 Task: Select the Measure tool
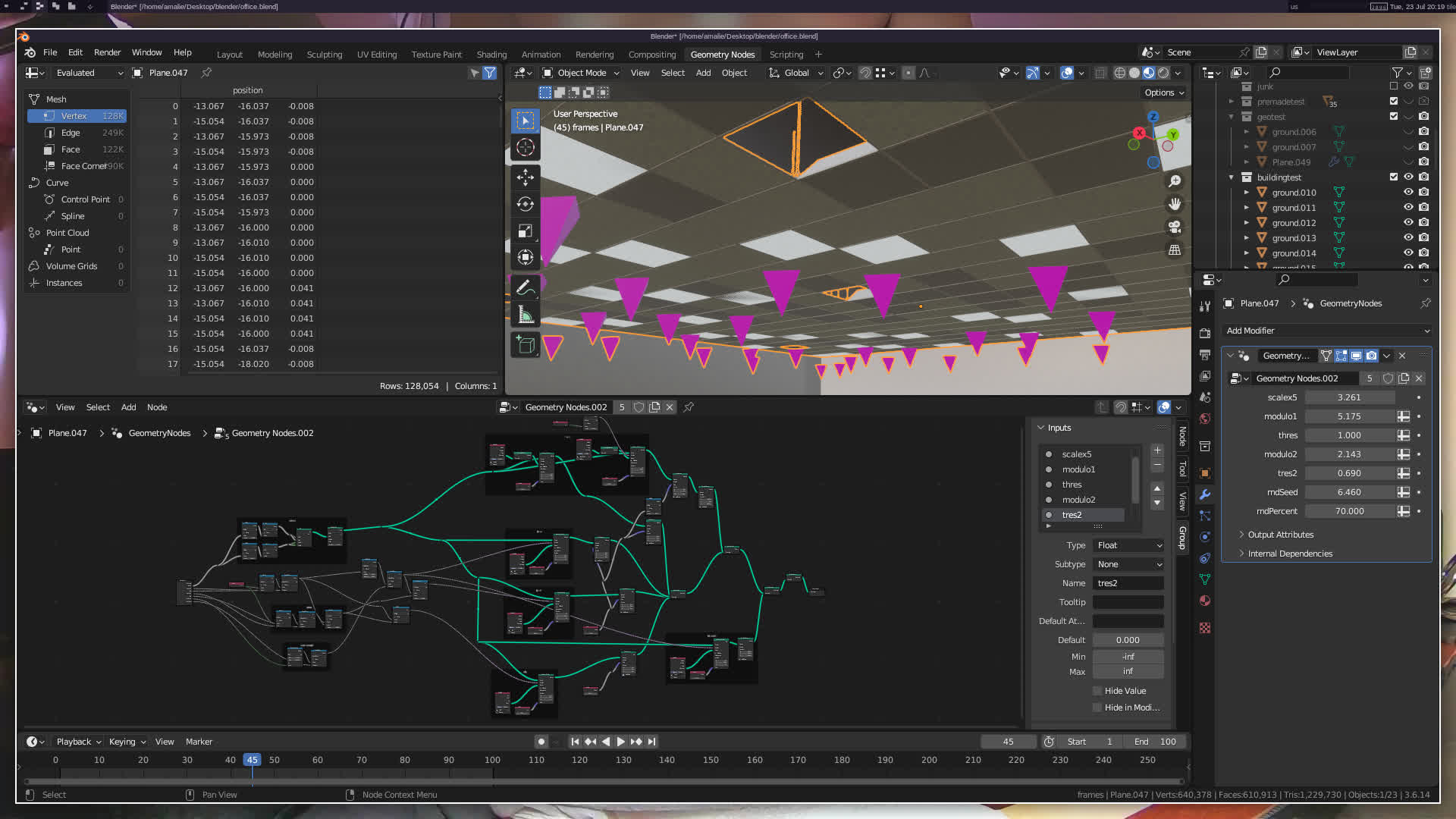tap(525, 315)
